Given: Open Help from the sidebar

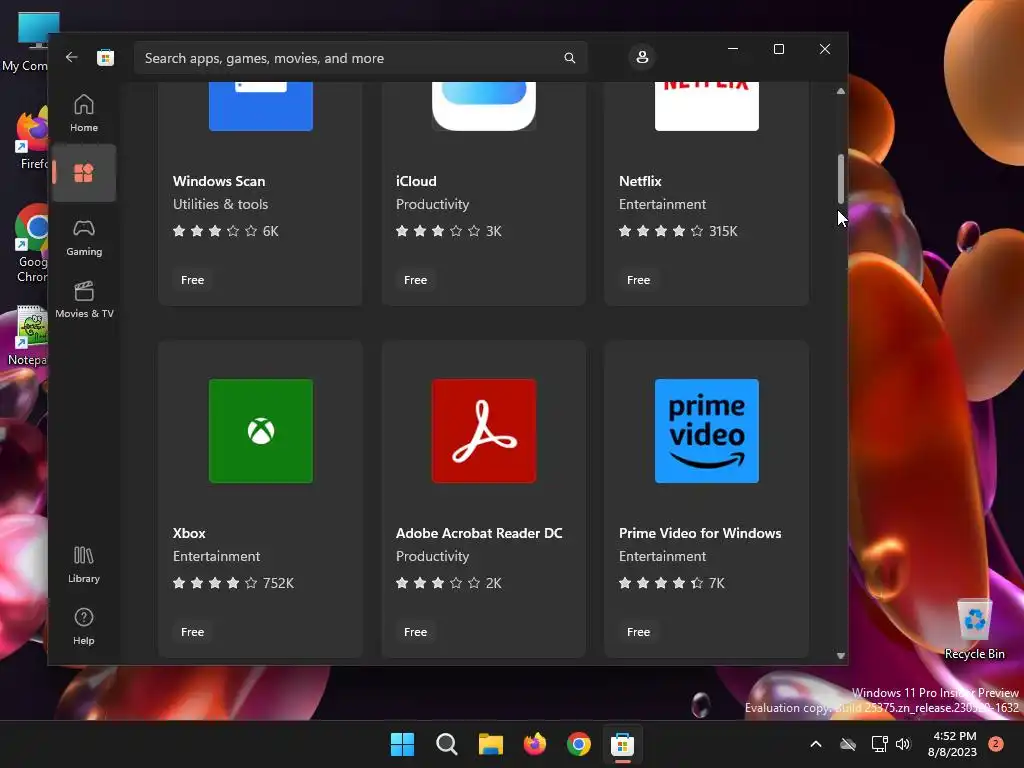Looking at the screenshot, I should (x=84, y=627).
